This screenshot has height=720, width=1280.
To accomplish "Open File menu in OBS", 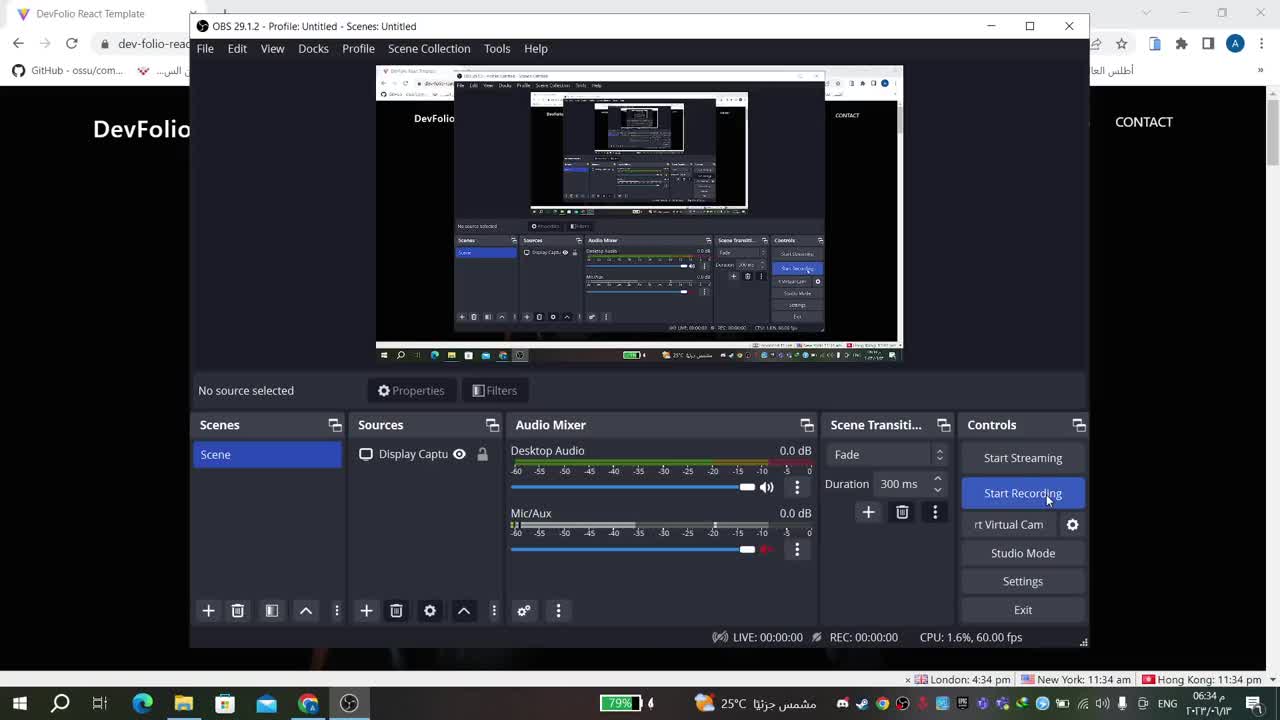I will point(205,49).
